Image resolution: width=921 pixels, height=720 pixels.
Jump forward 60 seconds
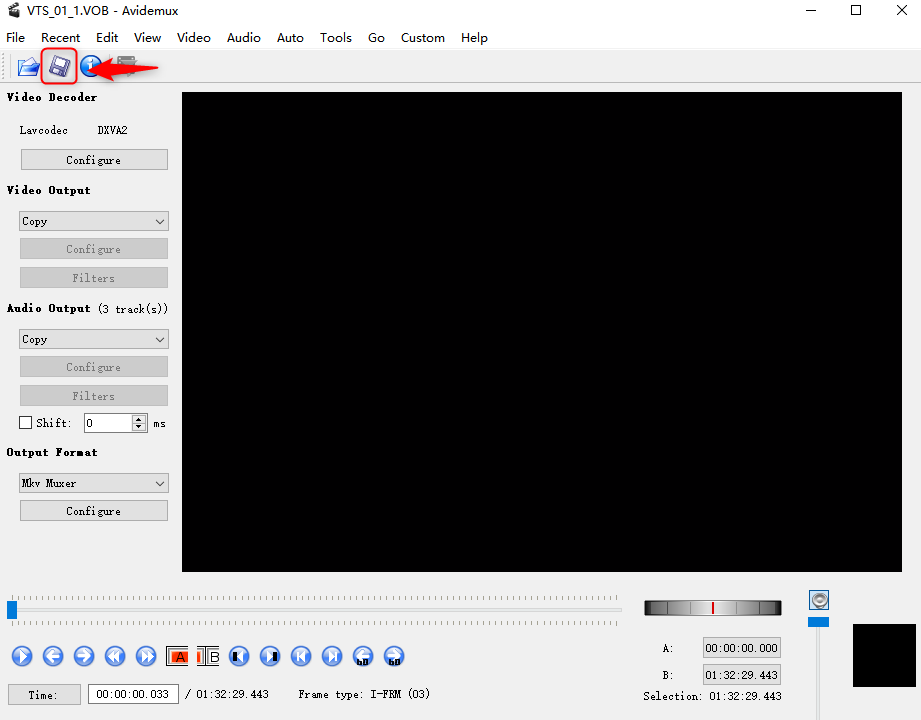pos(394,656)
